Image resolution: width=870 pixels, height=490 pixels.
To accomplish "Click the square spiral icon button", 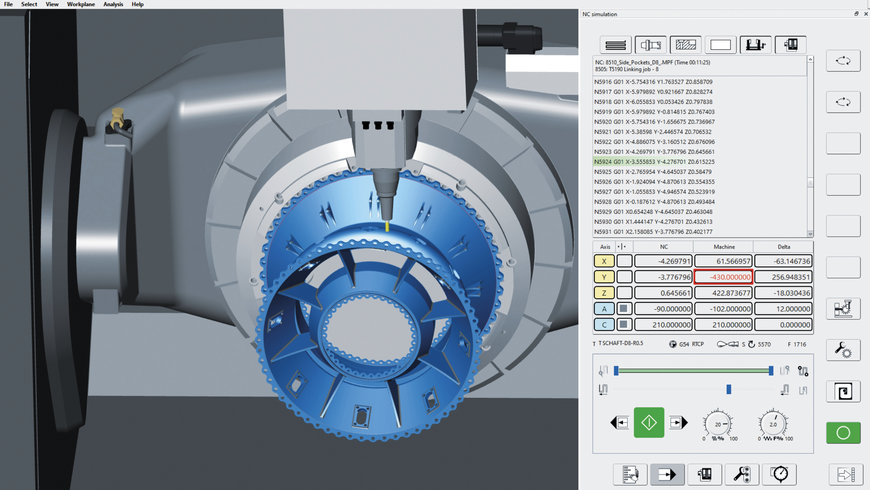I will pyautogui.click(x=843, y=391).
